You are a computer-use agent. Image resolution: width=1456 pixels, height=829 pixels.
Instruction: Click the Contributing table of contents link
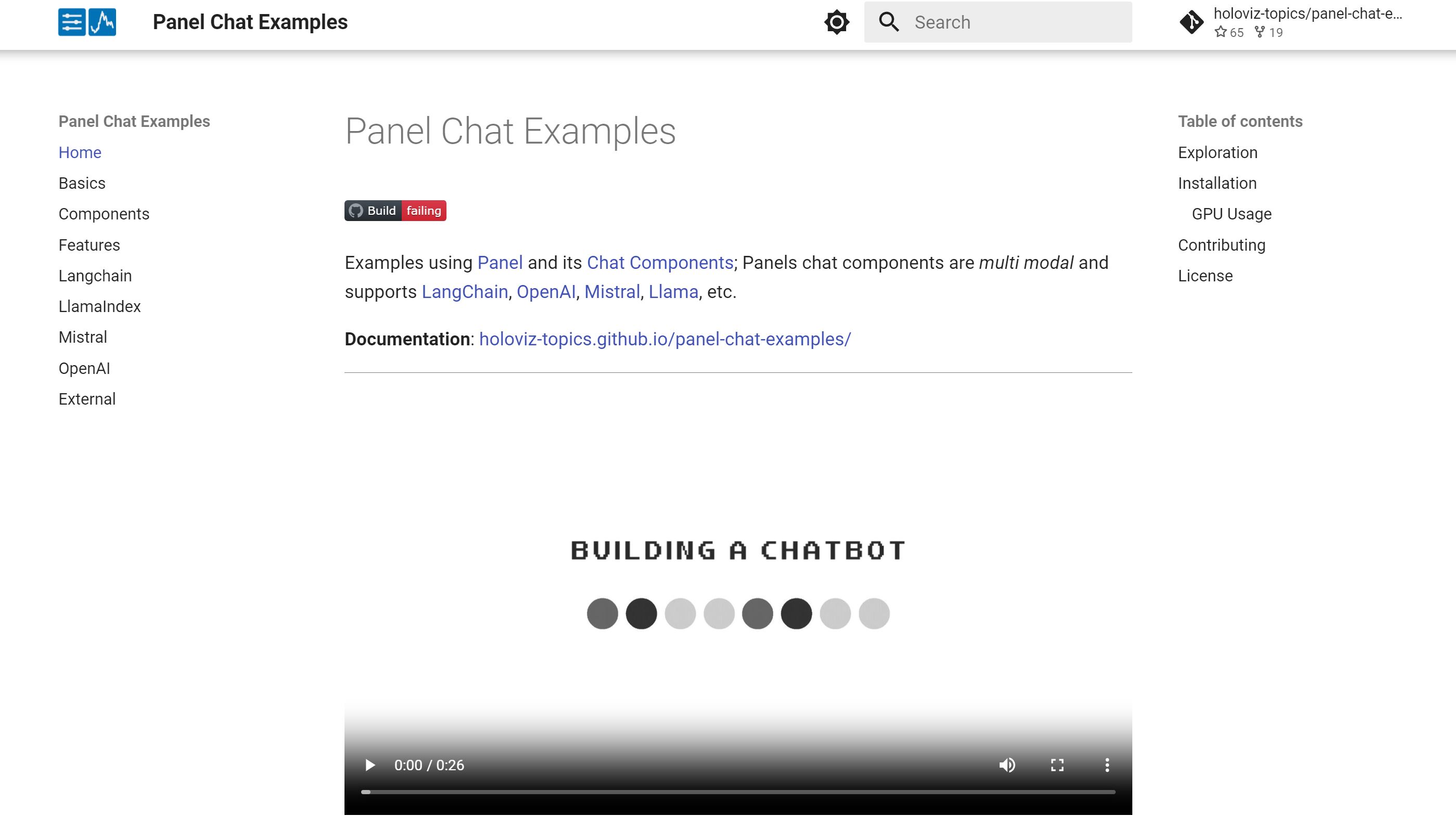tap(1221, 244)
